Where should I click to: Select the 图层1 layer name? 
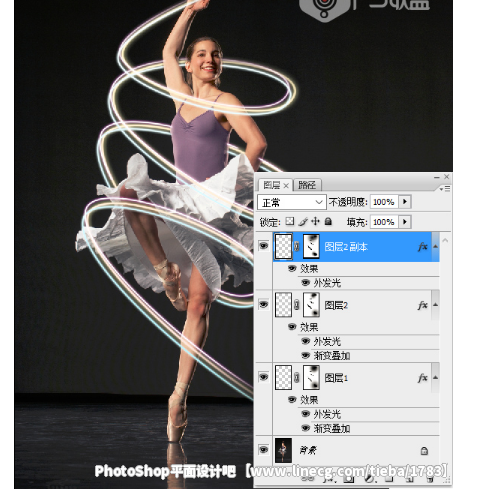tap(336, 378)
